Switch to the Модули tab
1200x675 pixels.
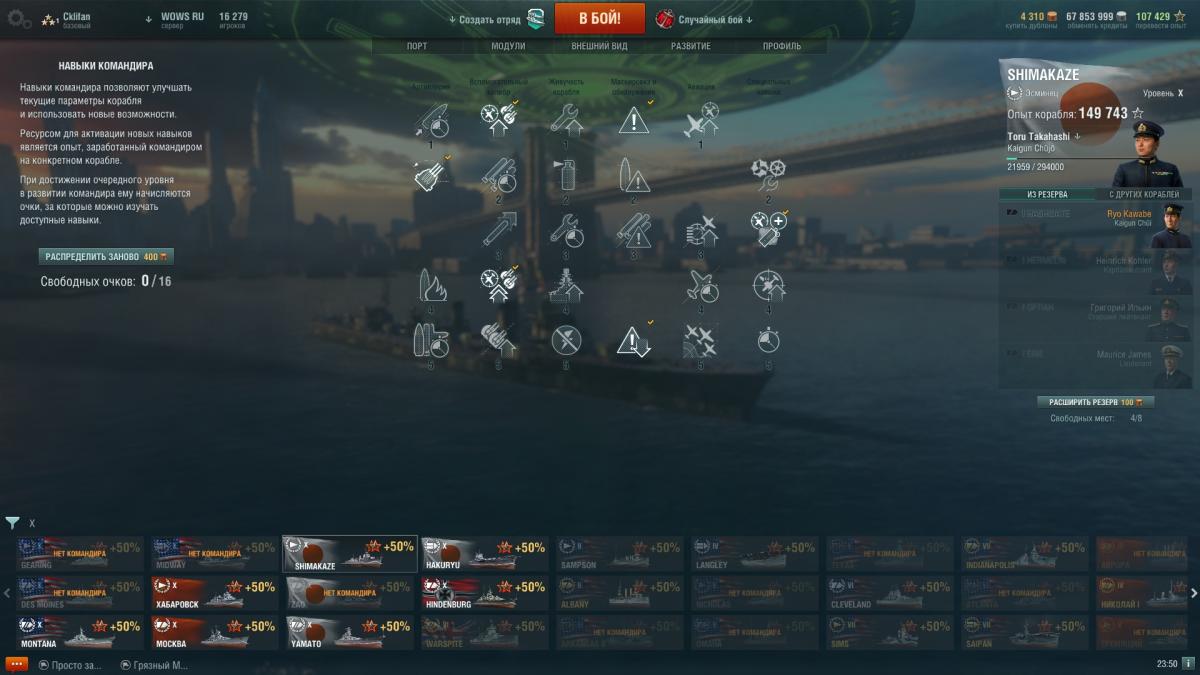click(x=508, y=46)
